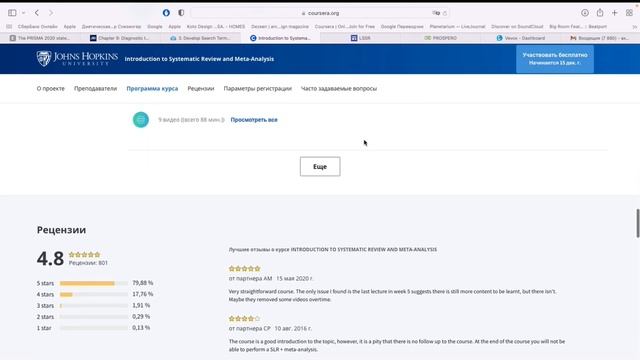
Task: Switch to The PRISMA 2020 statement tab
Action: pos(40,38)
